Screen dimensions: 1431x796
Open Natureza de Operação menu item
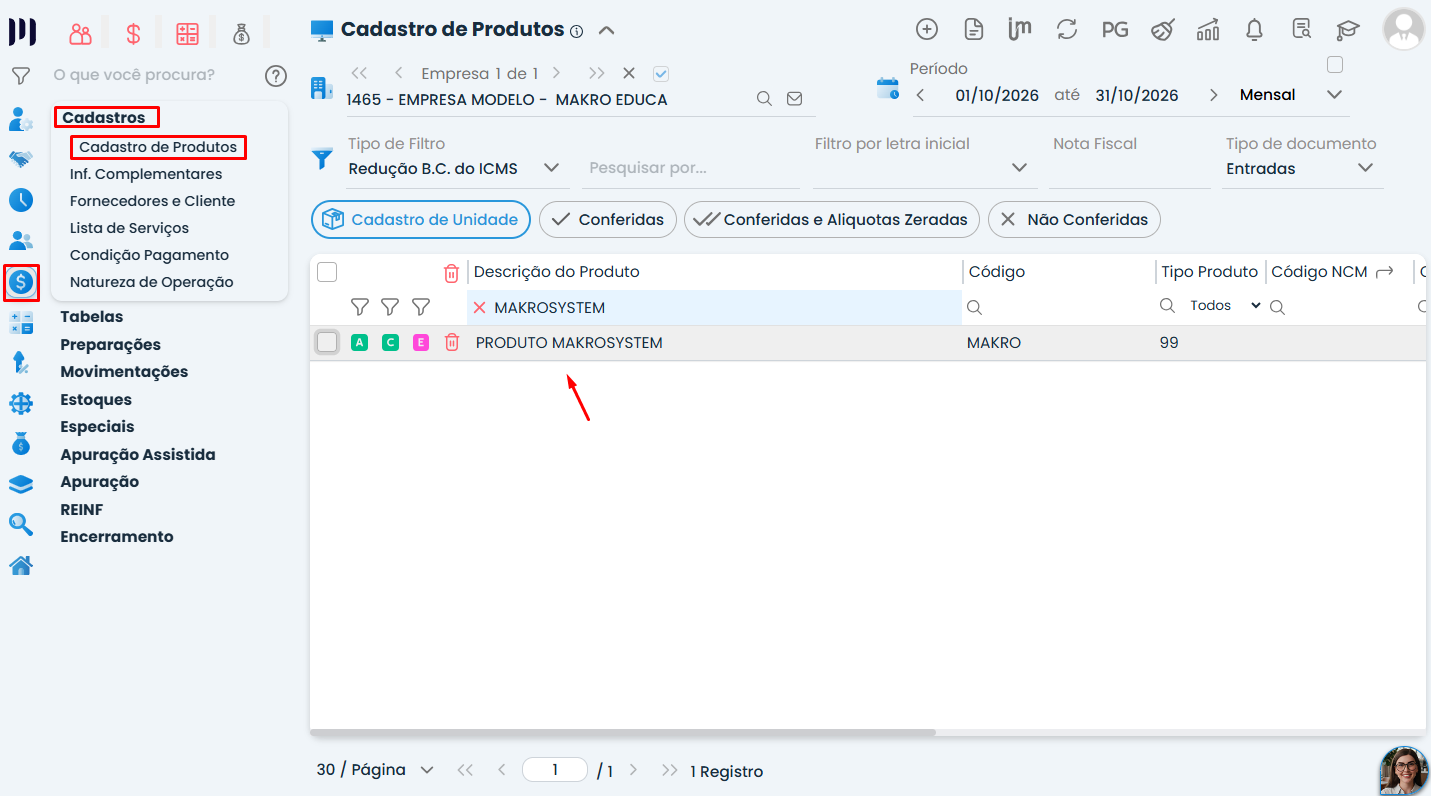152,282
